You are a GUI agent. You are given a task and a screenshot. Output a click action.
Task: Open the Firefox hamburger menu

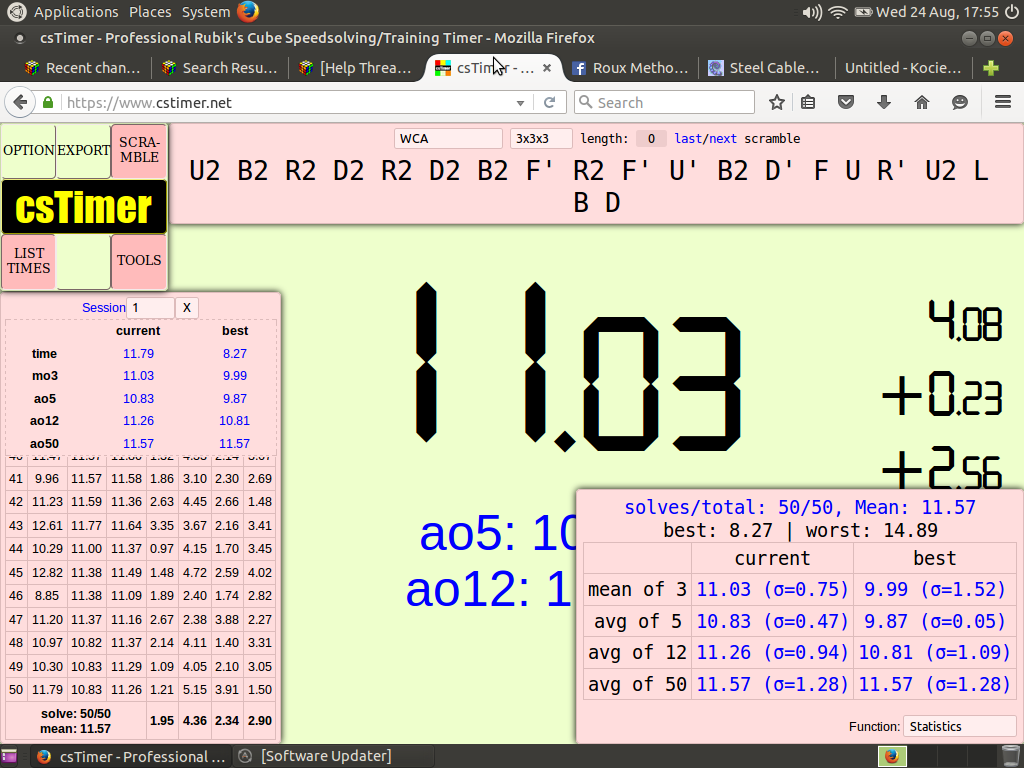pyautogui.click(x=1003, y=103)
